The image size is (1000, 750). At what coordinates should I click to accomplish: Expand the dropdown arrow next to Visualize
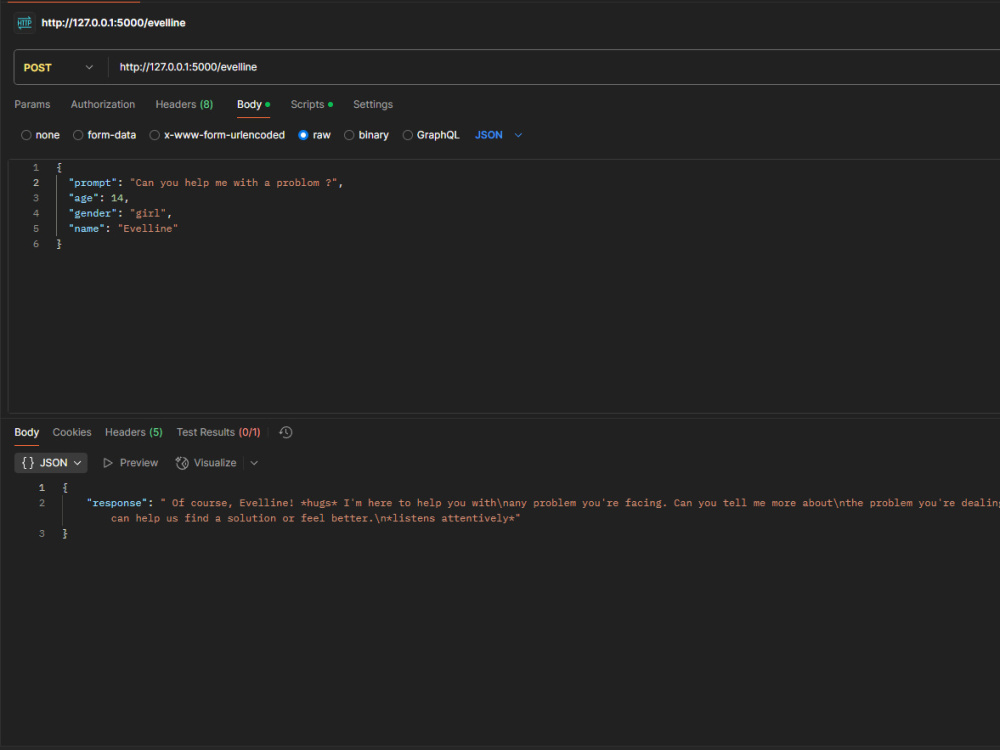tap(254, 463)
